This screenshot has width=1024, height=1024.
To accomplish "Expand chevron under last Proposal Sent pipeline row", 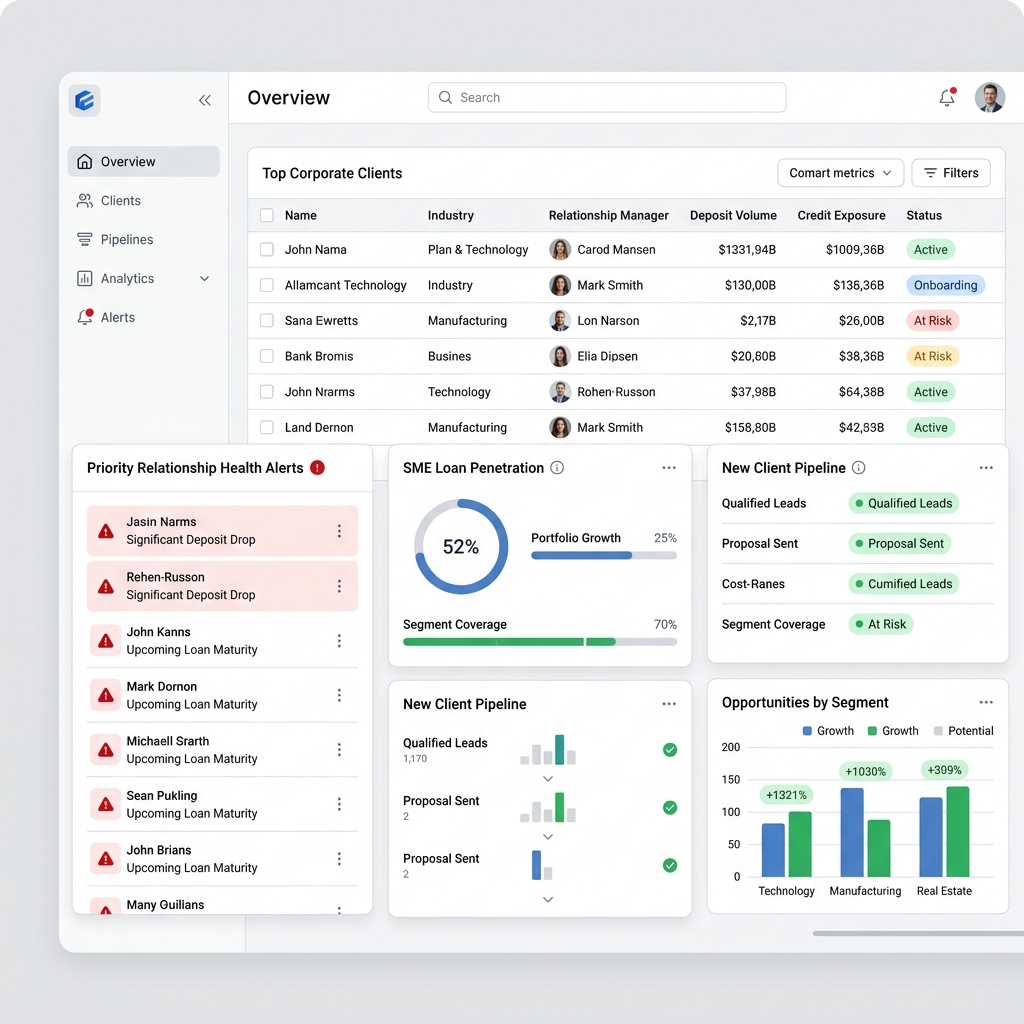I will pos(548,899).
